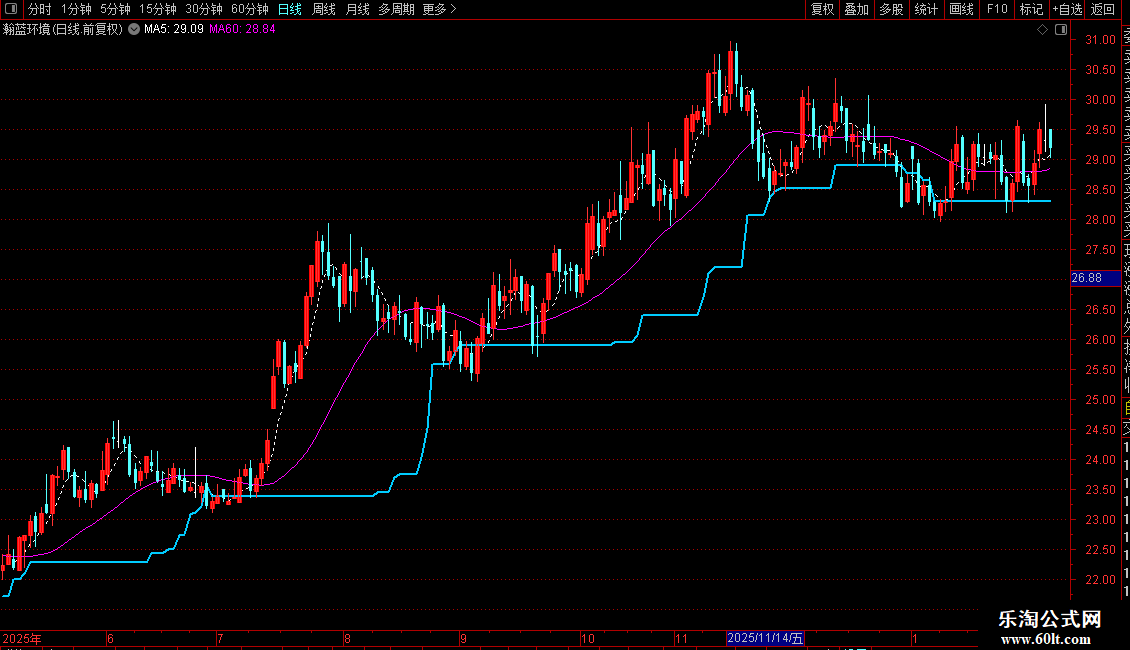Open the indicator dropdown next to 翰蓝环境 title
This screenshot has width=1130, height=650.
pyautogui.click(x=134, y=29)
